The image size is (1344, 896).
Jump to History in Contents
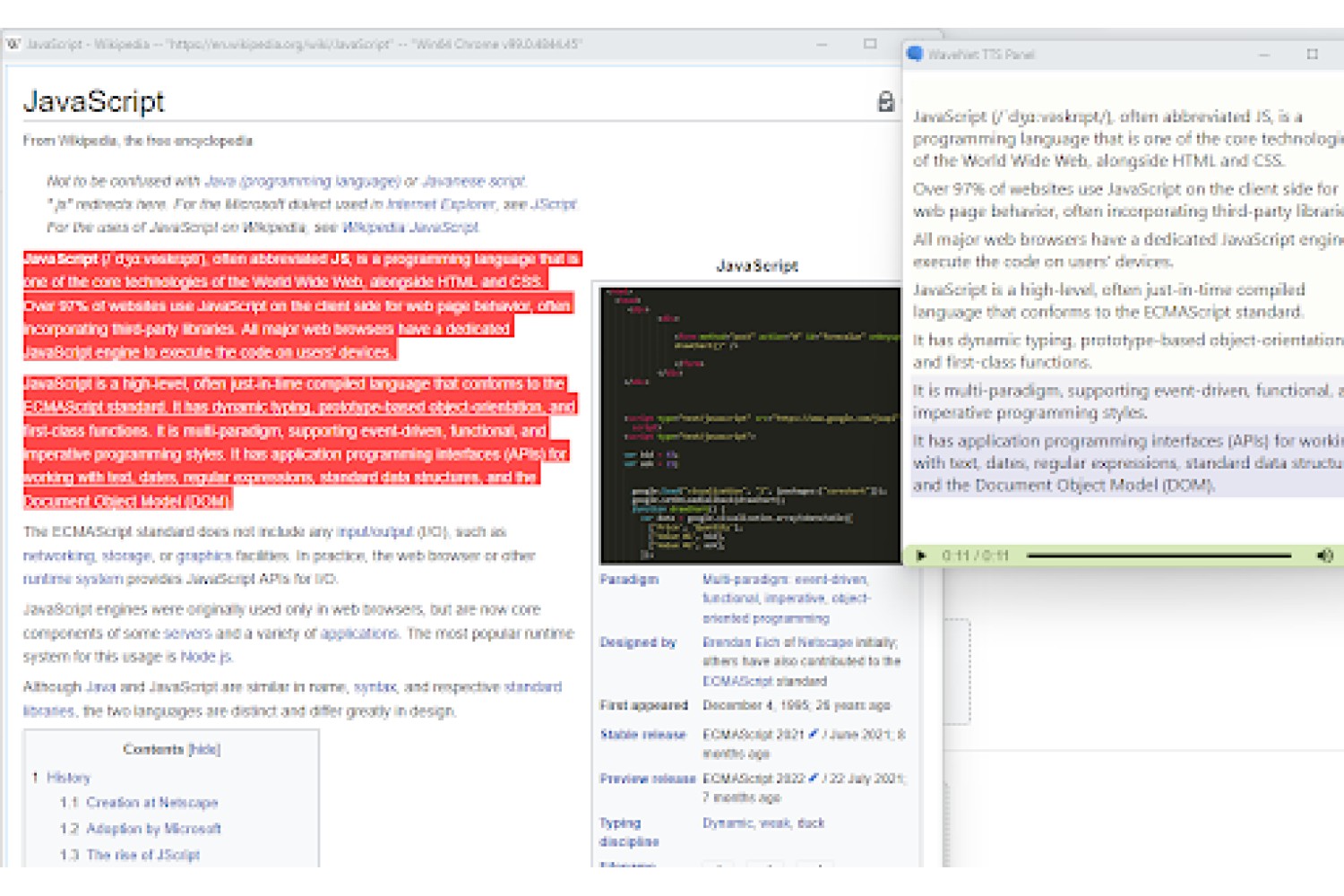pyautogui.click(x=68, y=778)
